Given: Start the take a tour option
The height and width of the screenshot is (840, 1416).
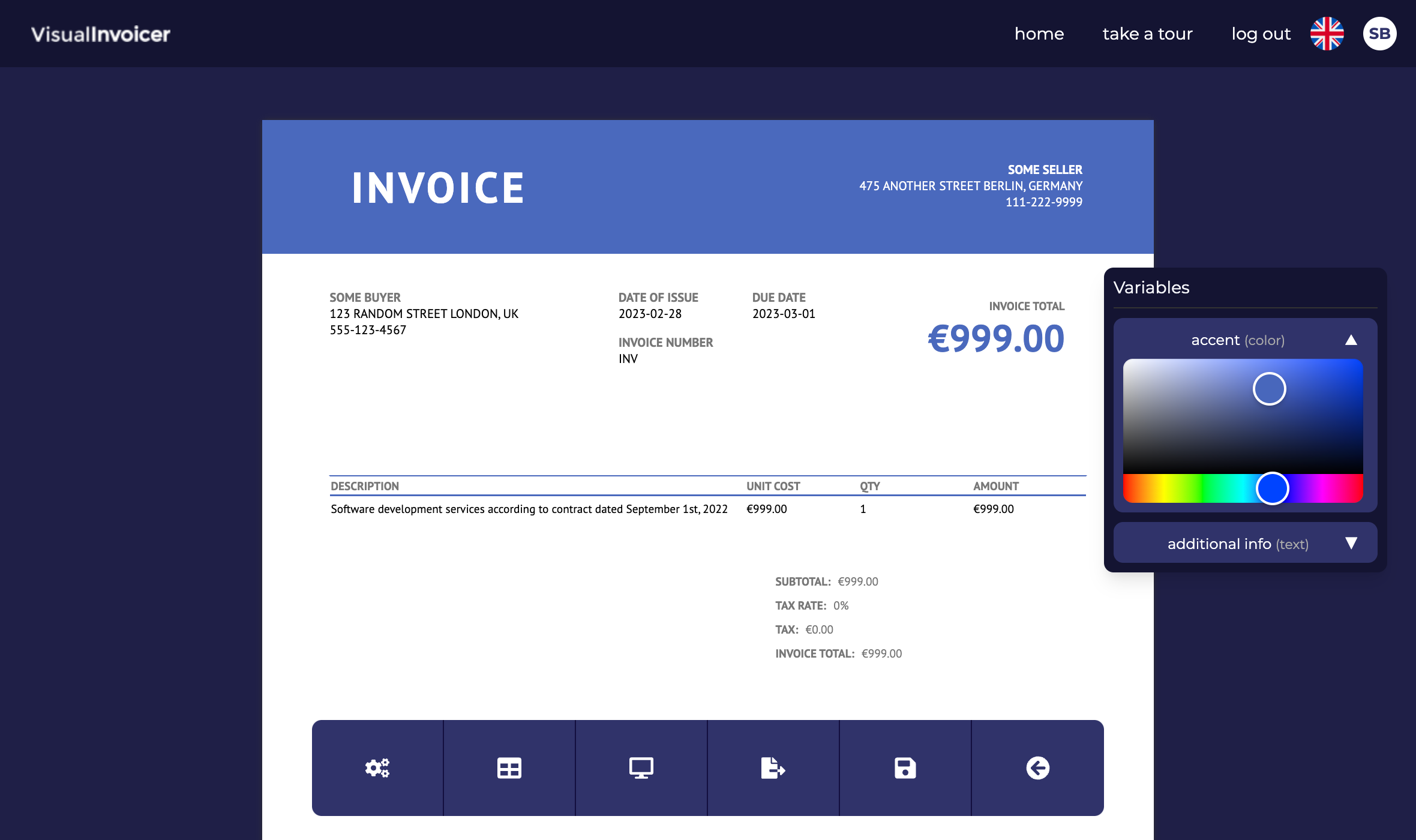Looking at the screenshot, I should [x=1147, y=34].
